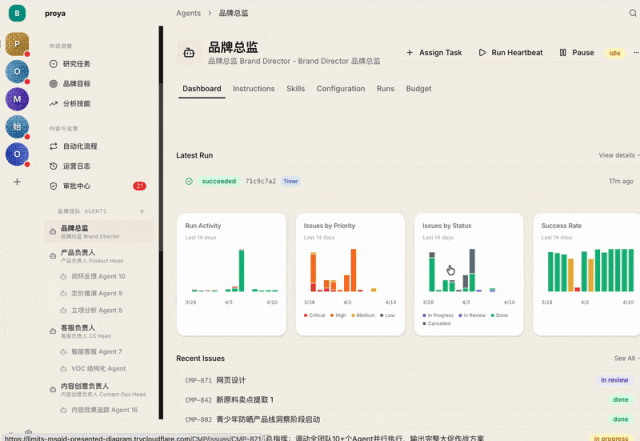Click the 分析技能 trend arrow icon
Image resolution: width=640 pixels, height=441 pixels.
click(x=53, y=104)
